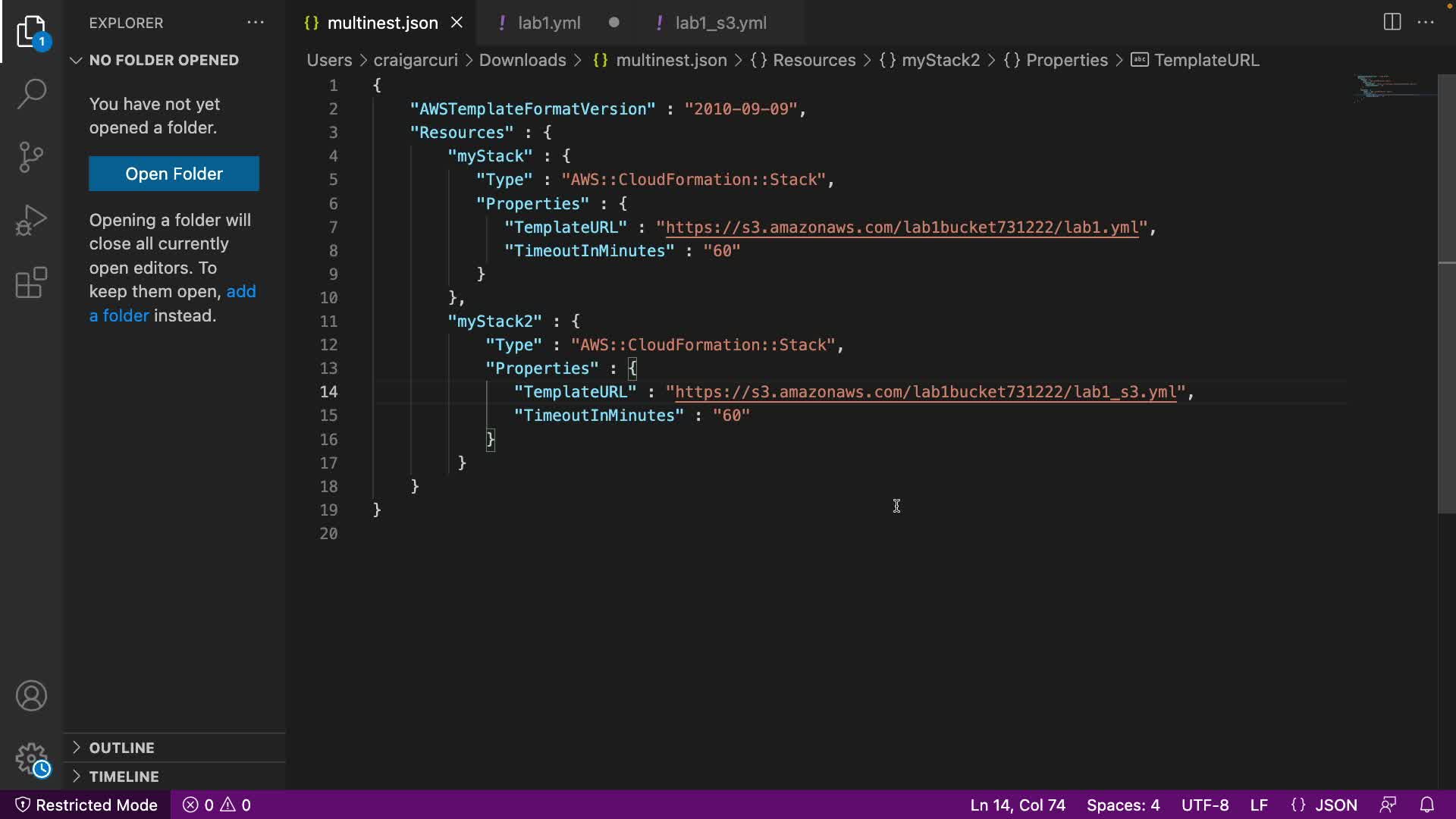
Task: Open the Accounts menu icon
Action: point(31,696)
